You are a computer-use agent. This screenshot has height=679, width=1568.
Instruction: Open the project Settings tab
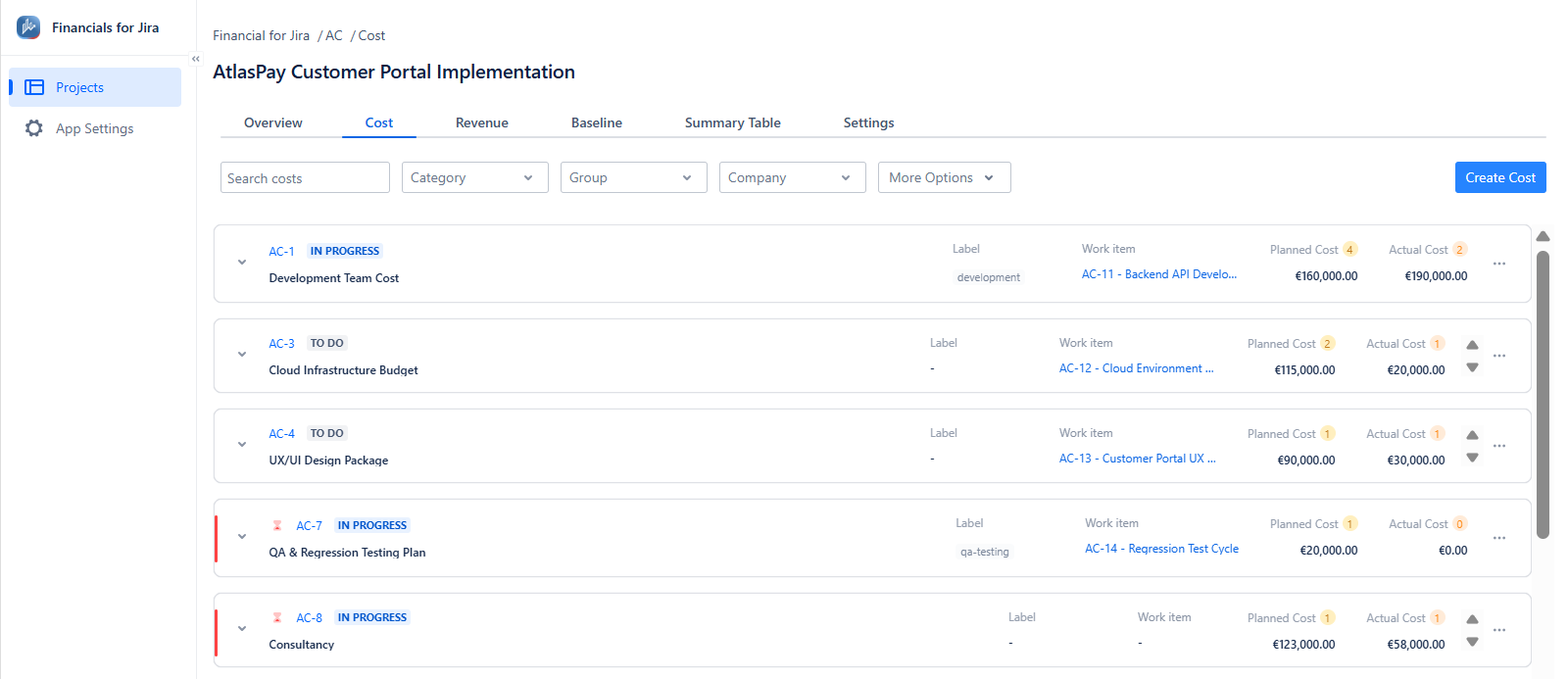pos(869,122)
